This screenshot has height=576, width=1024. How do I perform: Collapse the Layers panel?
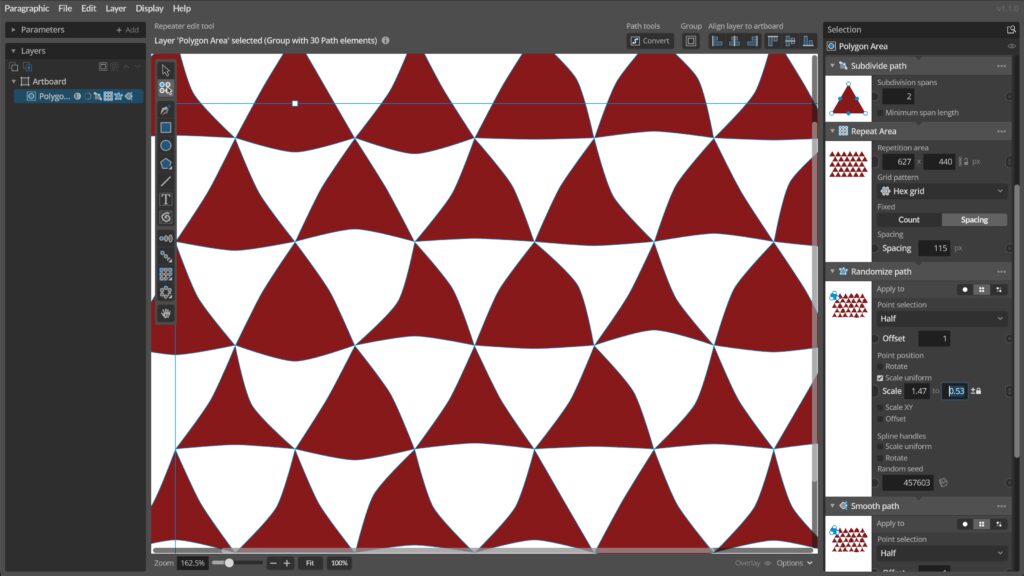click(13, 51)
